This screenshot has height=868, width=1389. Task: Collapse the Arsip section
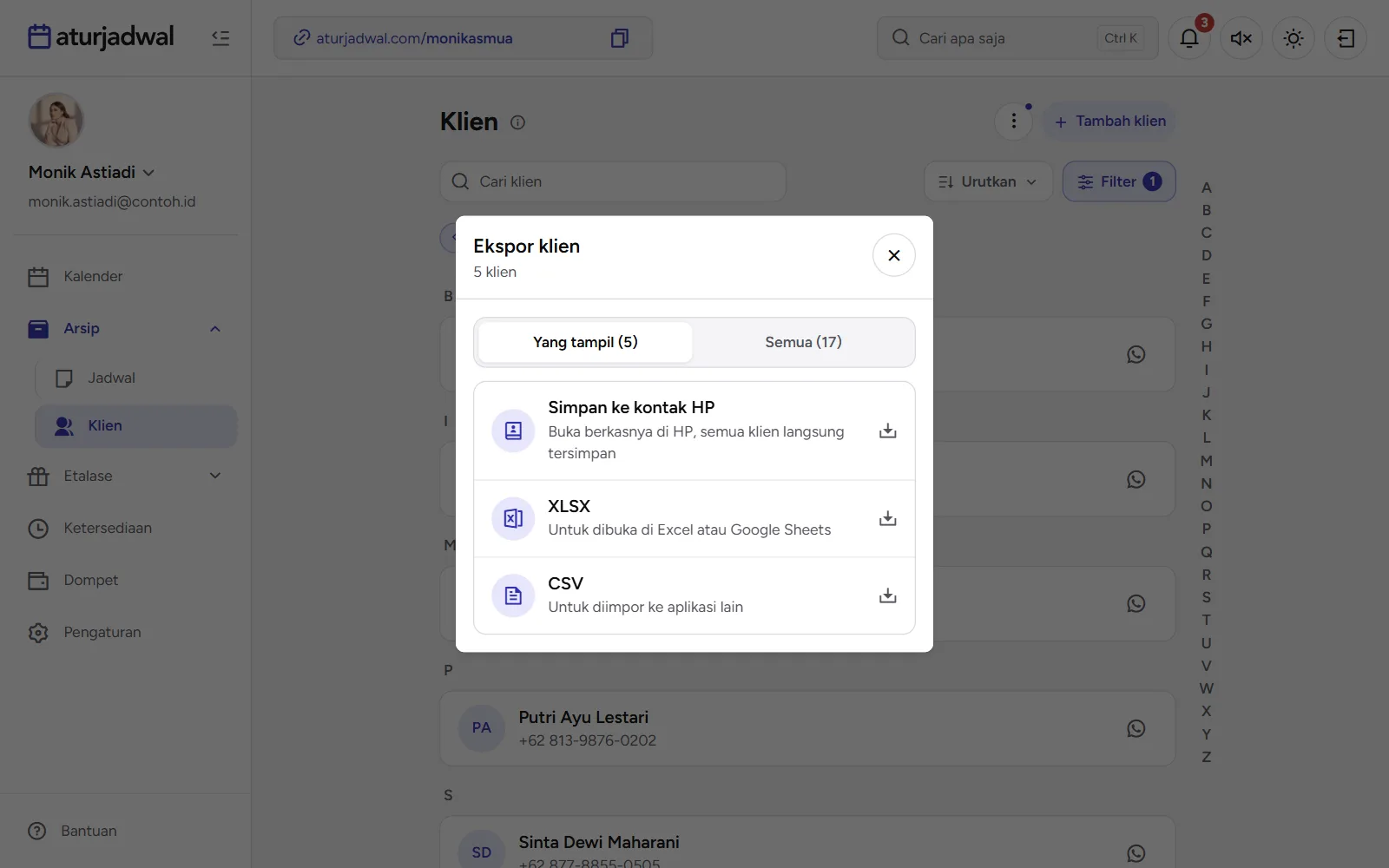click(x=127, y=328)
